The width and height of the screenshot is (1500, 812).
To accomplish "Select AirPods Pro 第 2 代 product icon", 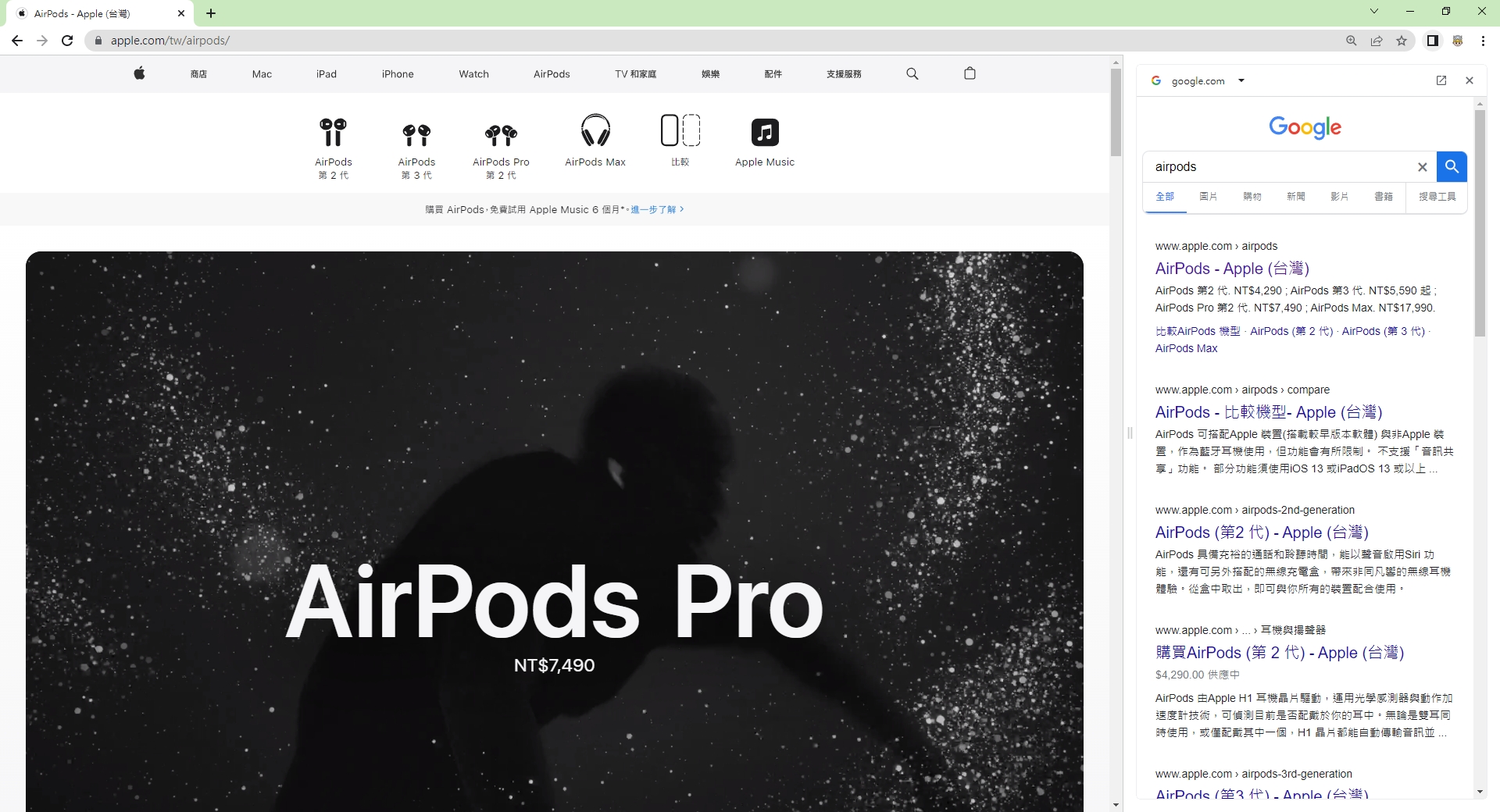I will 501,135.
